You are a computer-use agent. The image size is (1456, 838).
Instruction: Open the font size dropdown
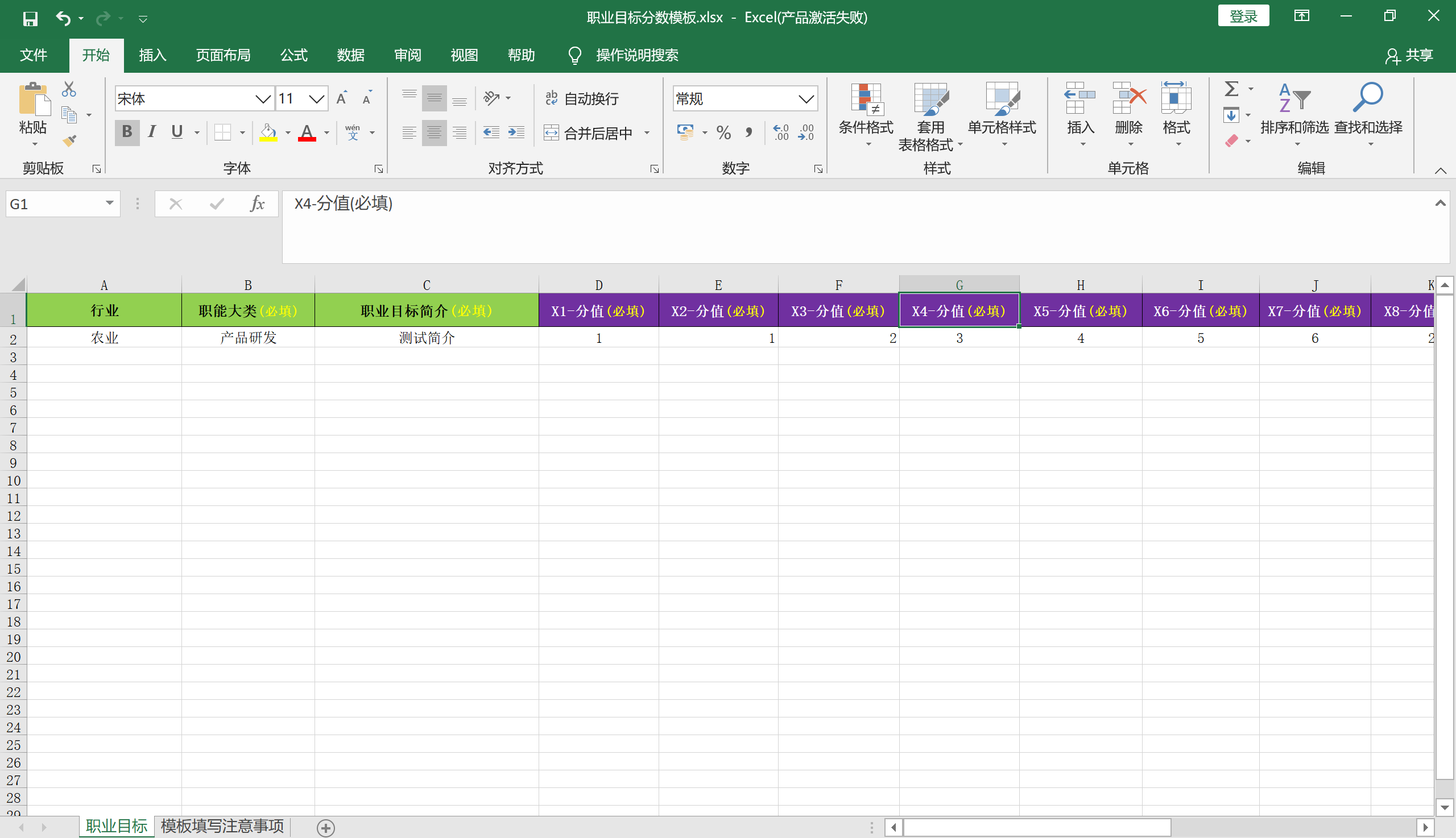[316, 98]
